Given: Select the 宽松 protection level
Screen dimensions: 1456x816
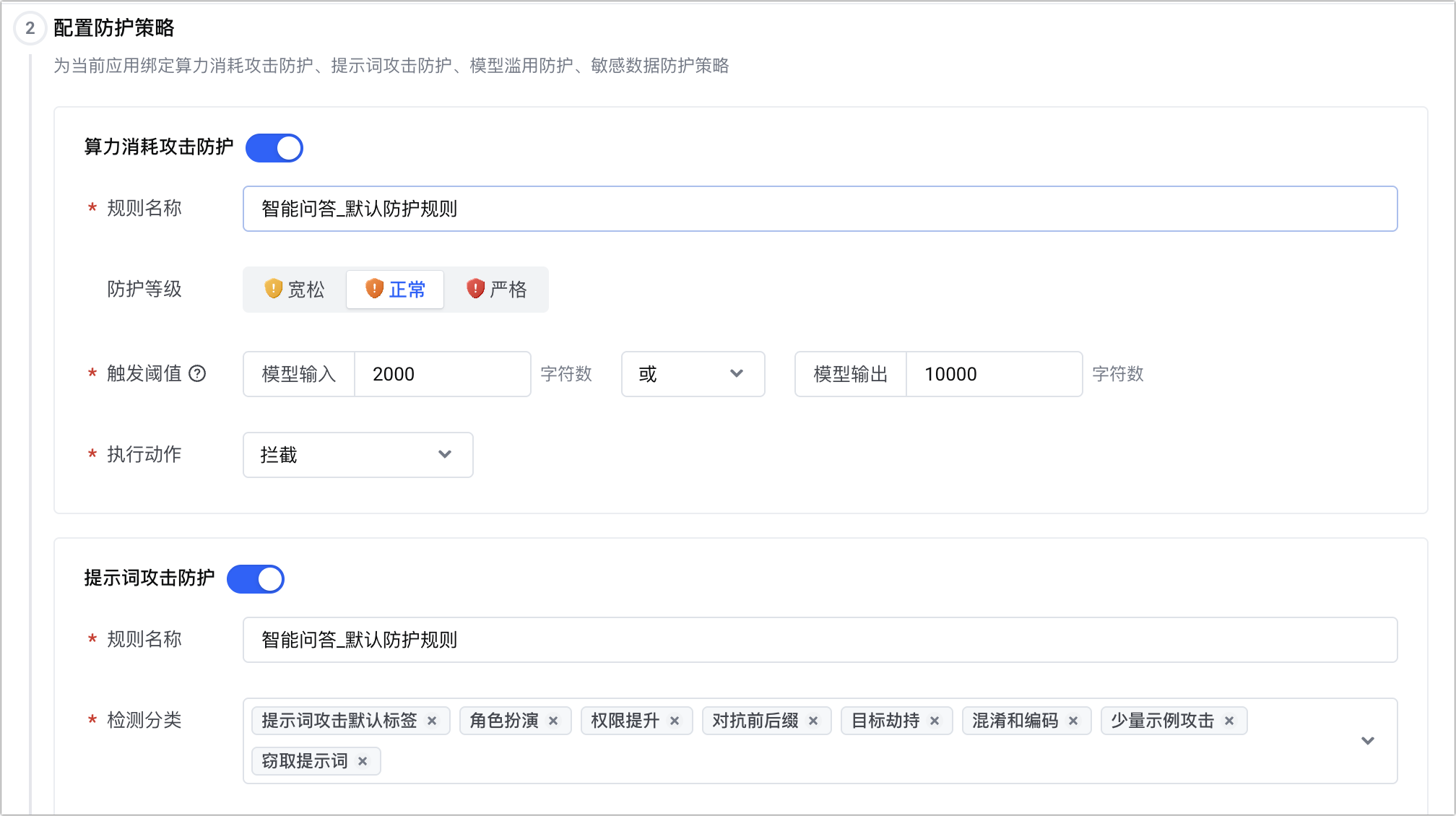Looking at the screenshot, I should [x=295, y=290].
